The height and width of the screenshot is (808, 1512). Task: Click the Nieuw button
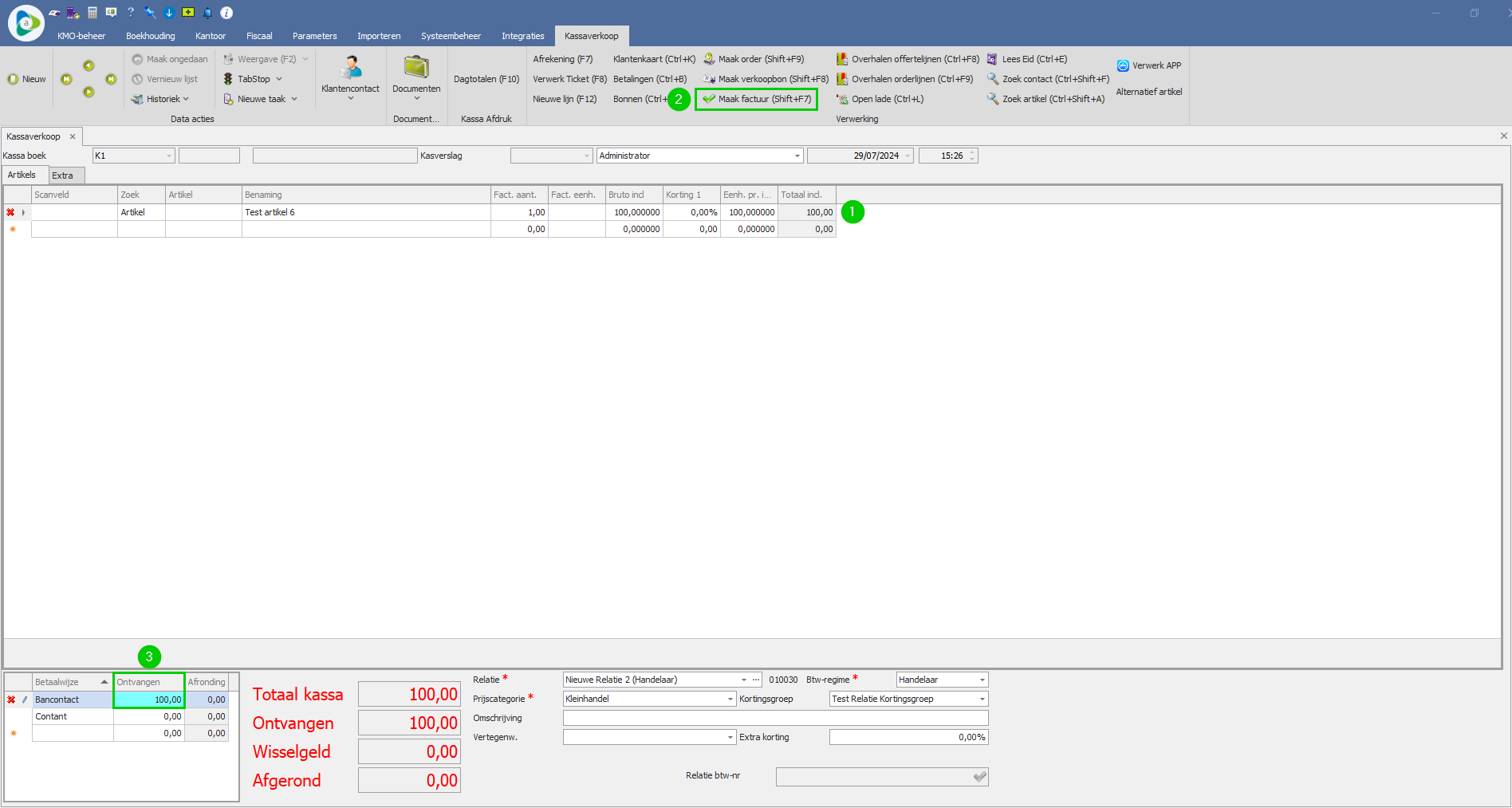tap(26, 79)
